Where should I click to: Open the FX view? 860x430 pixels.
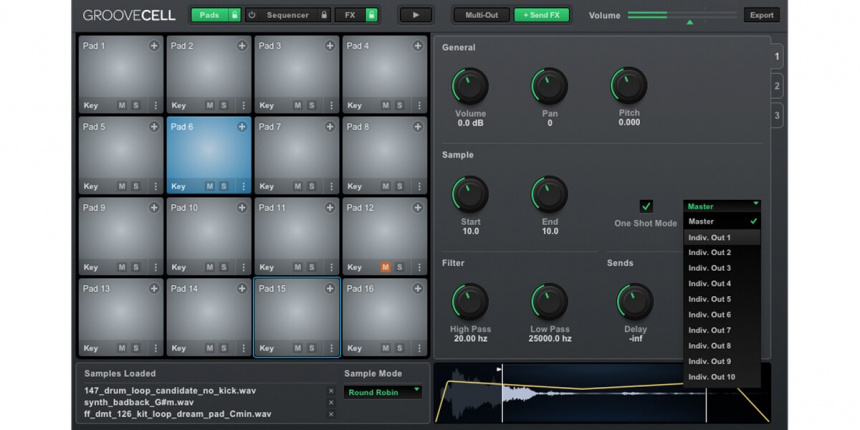pos(350,15)
